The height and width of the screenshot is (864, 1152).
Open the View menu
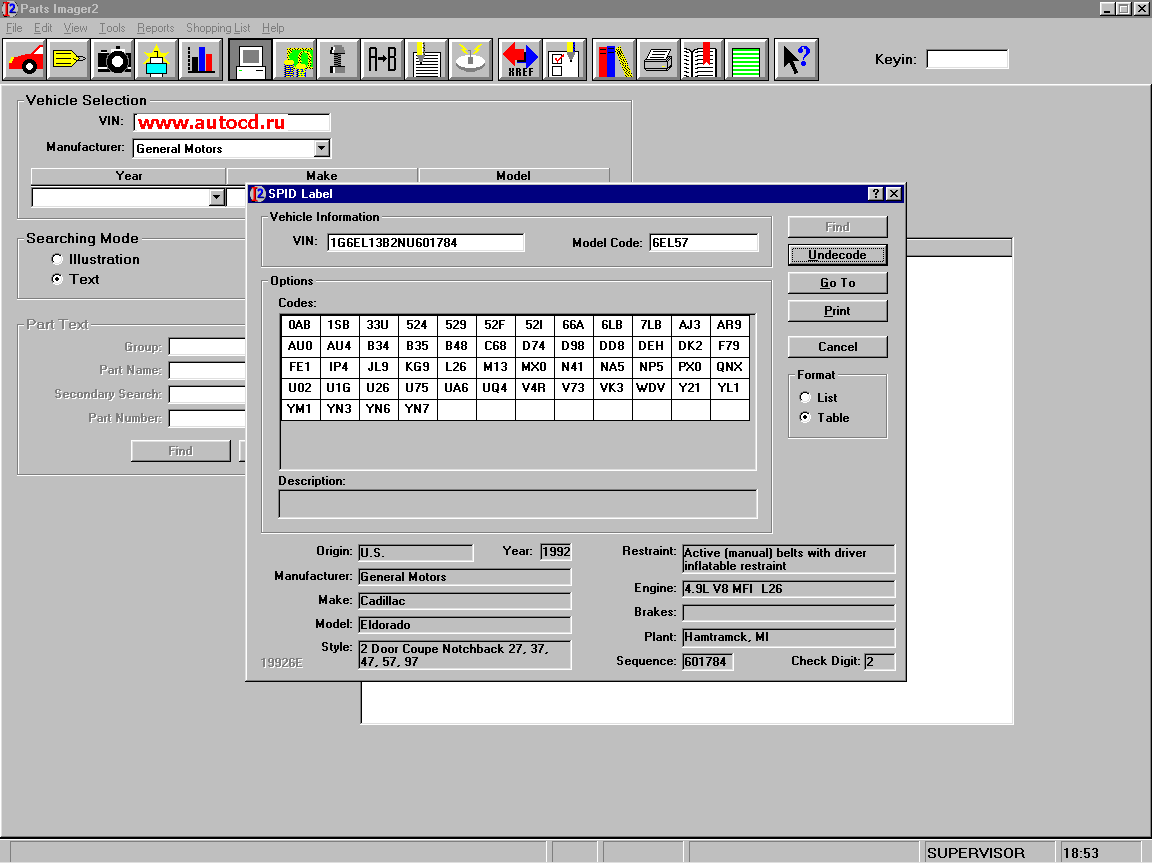point(76,28)
